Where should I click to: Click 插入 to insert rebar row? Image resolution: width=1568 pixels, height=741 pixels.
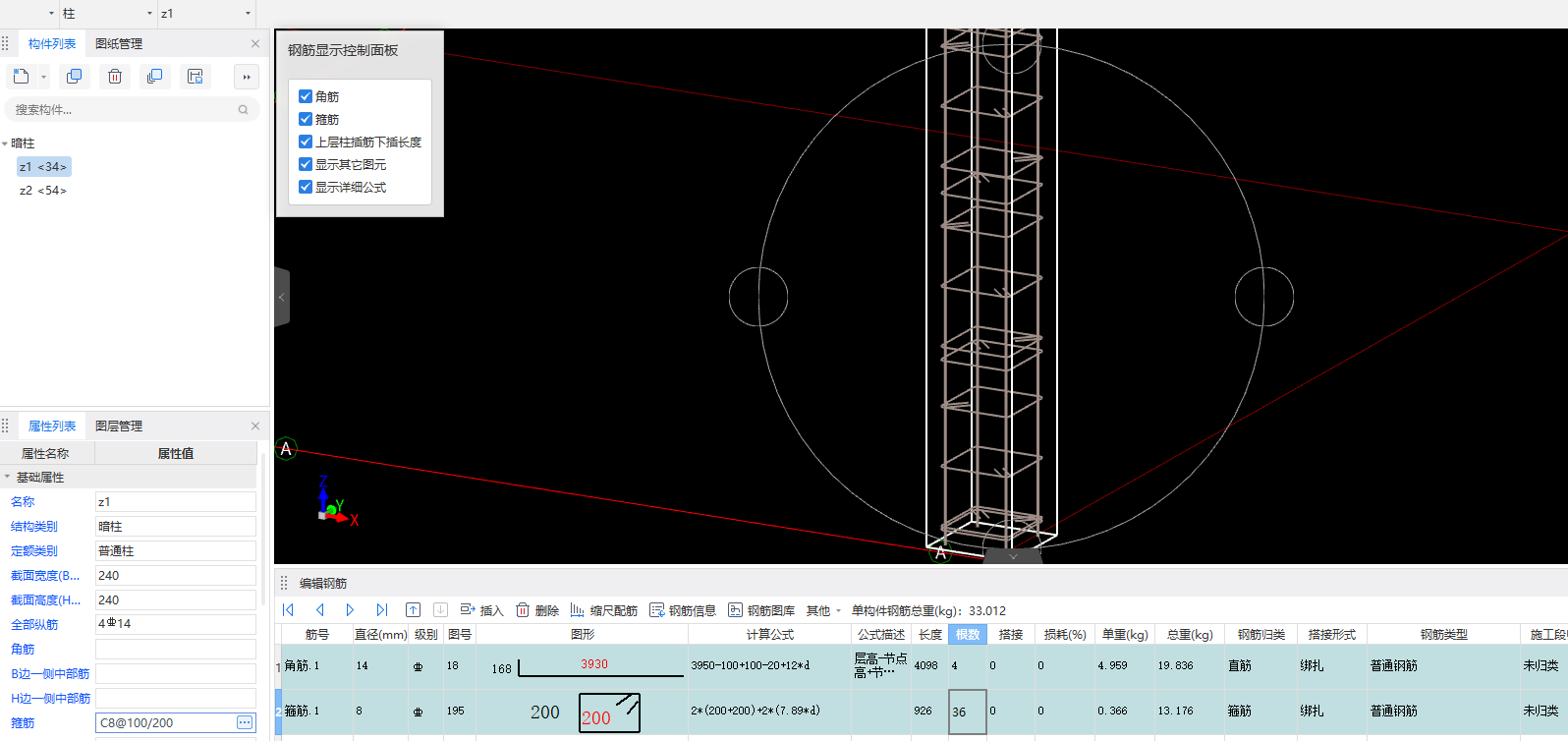coord(481,610)
